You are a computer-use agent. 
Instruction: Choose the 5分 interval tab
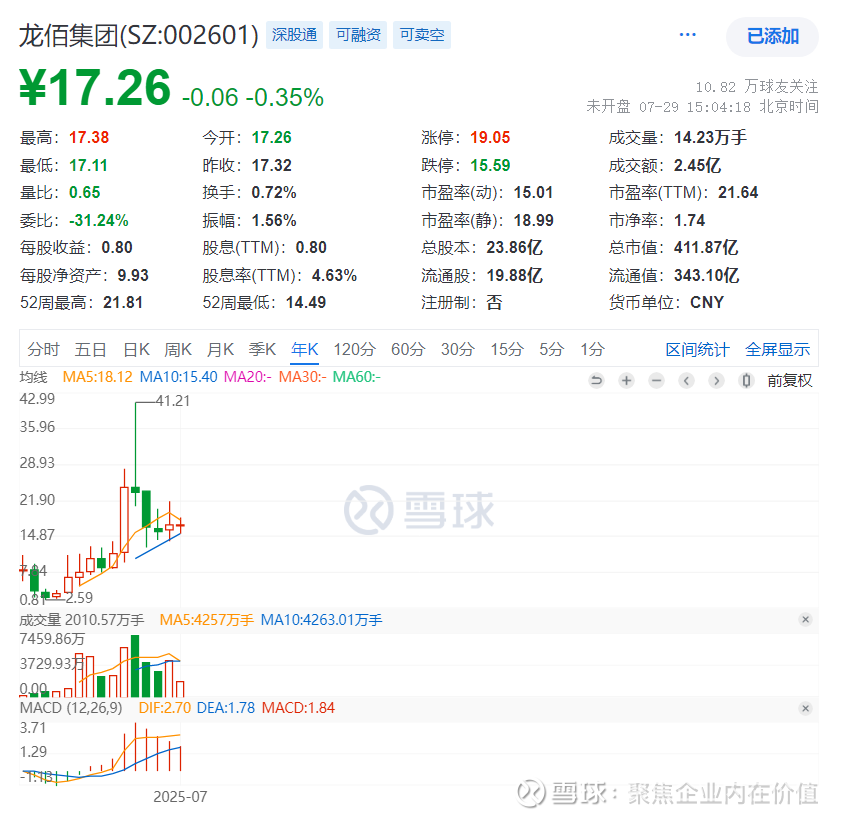click(x=552, y=350)
